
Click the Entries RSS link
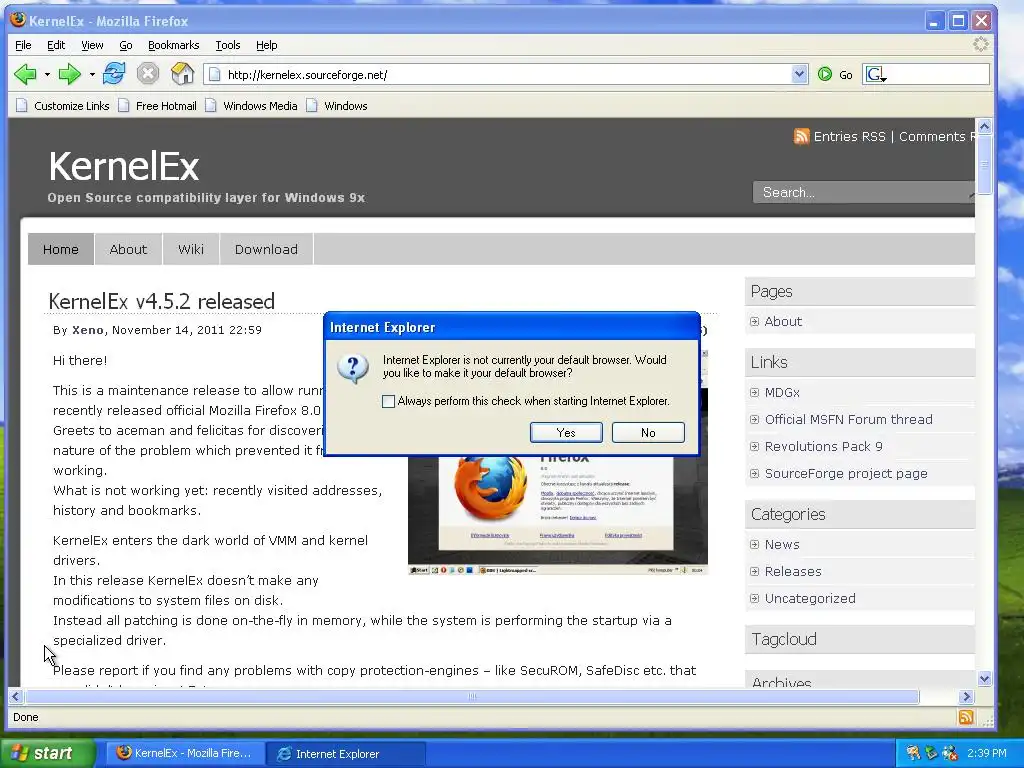pos(849,136)
